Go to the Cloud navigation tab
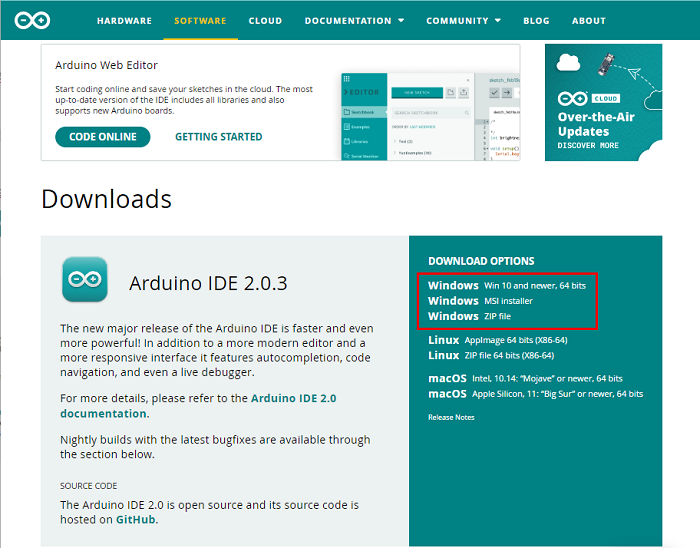 click(x=265, y=20)
